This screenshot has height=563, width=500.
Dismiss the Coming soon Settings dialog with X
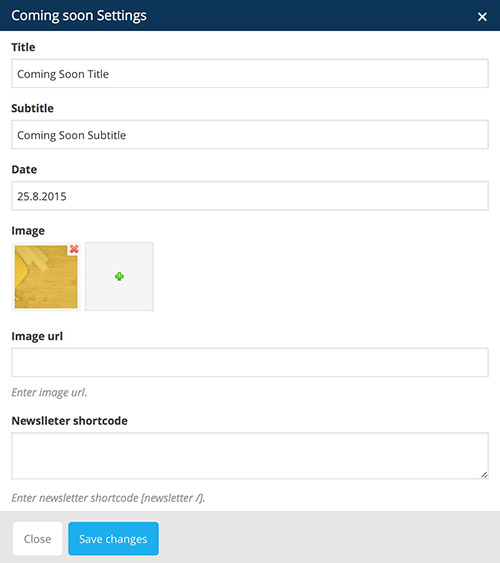[x=482, y=17]
